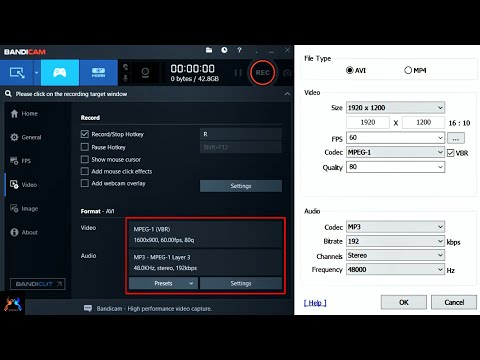Toggle the VBR checkbox

point(451,153)
